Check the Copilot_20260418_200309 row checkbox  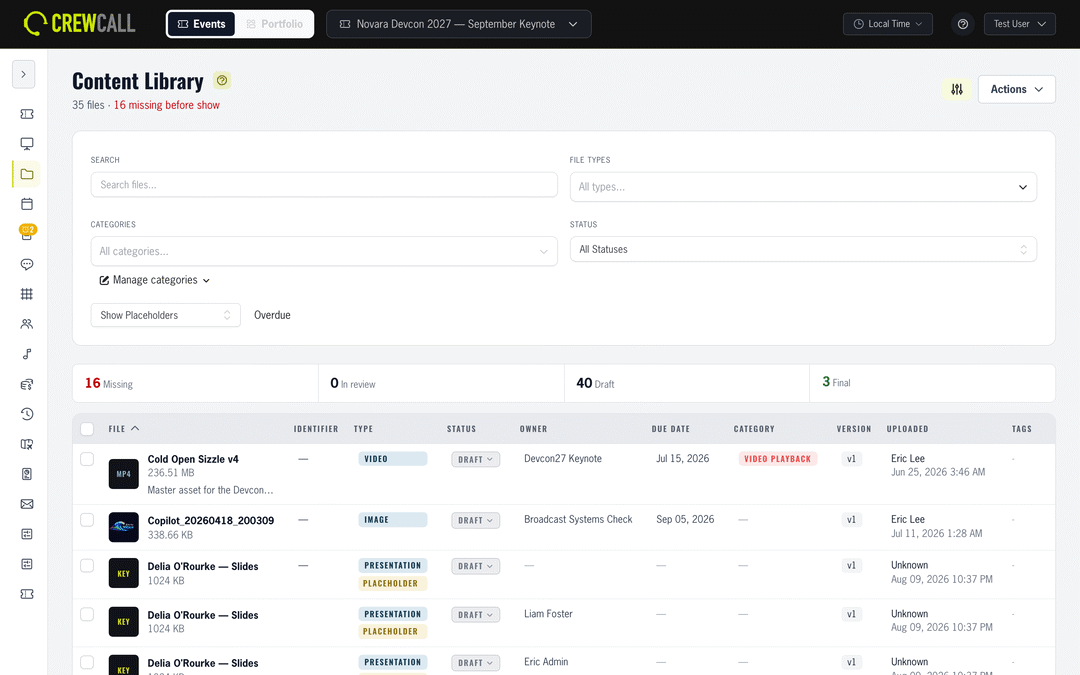(x=87, y=520)
